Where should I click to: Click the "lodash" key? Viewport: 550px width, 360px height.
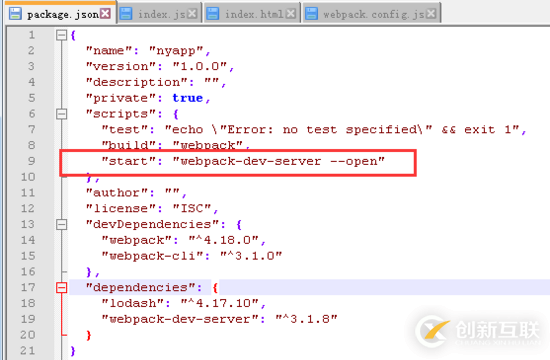point(132,303)
